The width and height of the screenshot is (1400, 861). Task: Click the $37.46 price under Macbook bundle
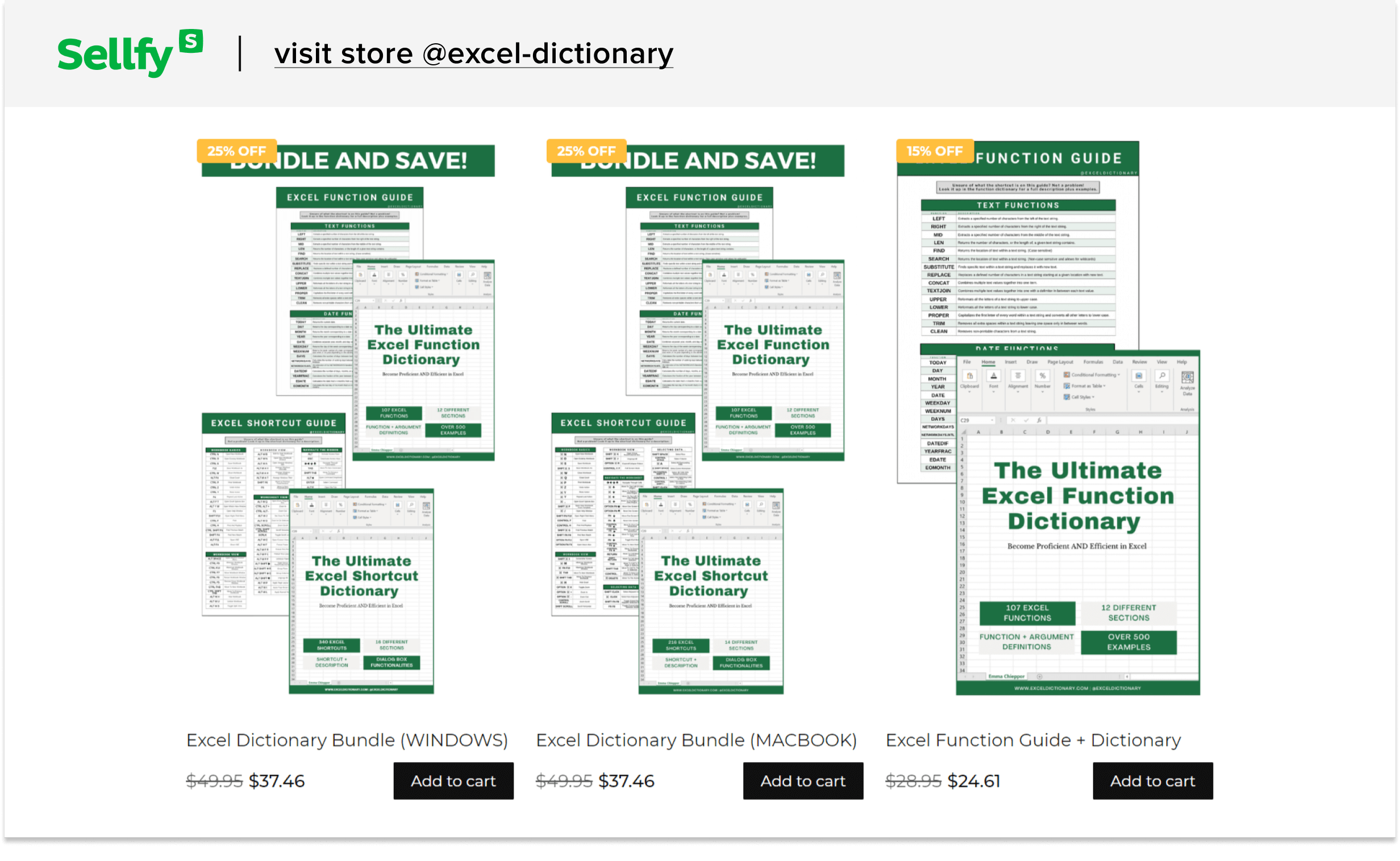click(x=626, y=781)
